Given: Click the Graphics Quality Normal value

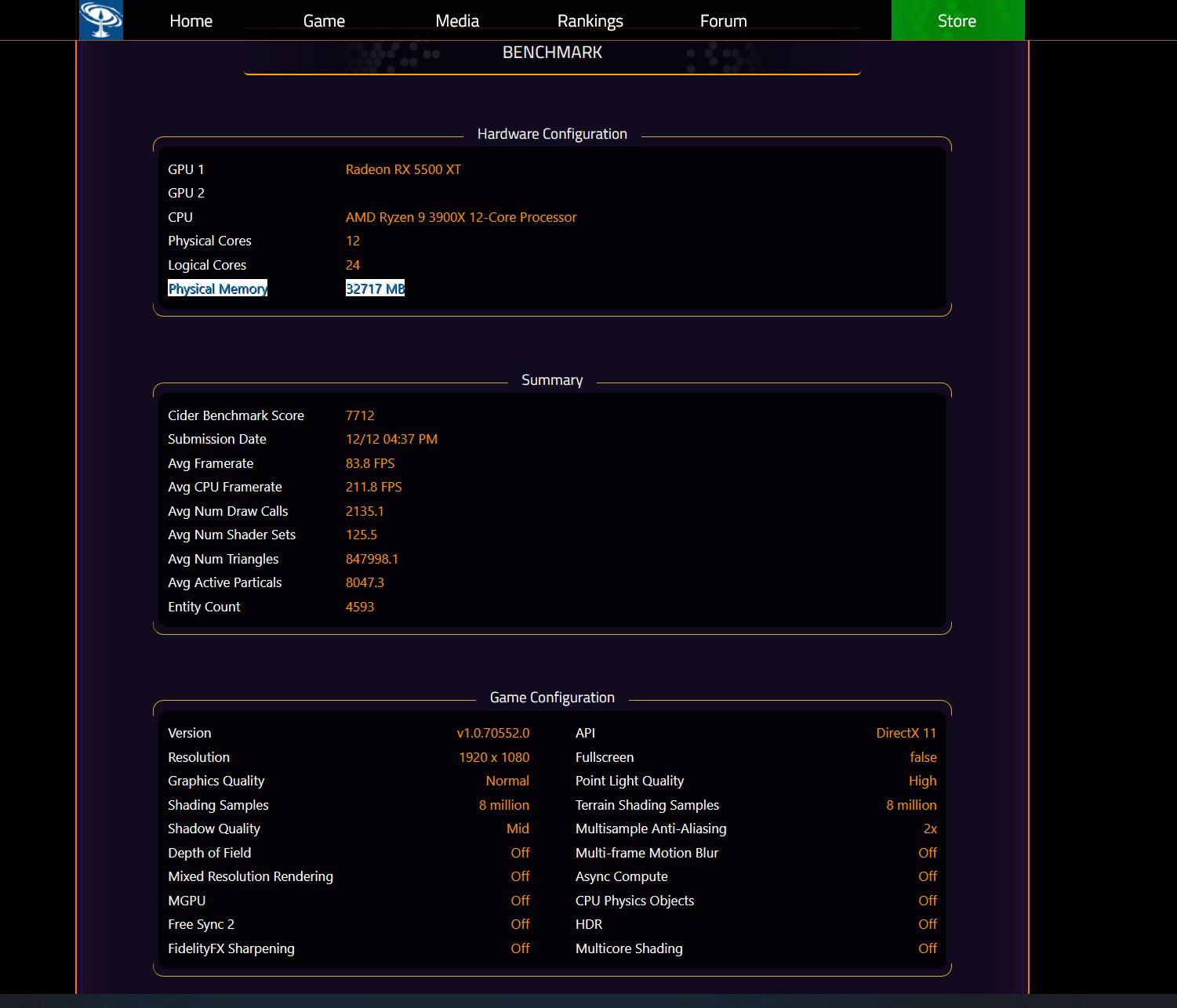Looking at the screenshot, I should click(x=507, y=781).
